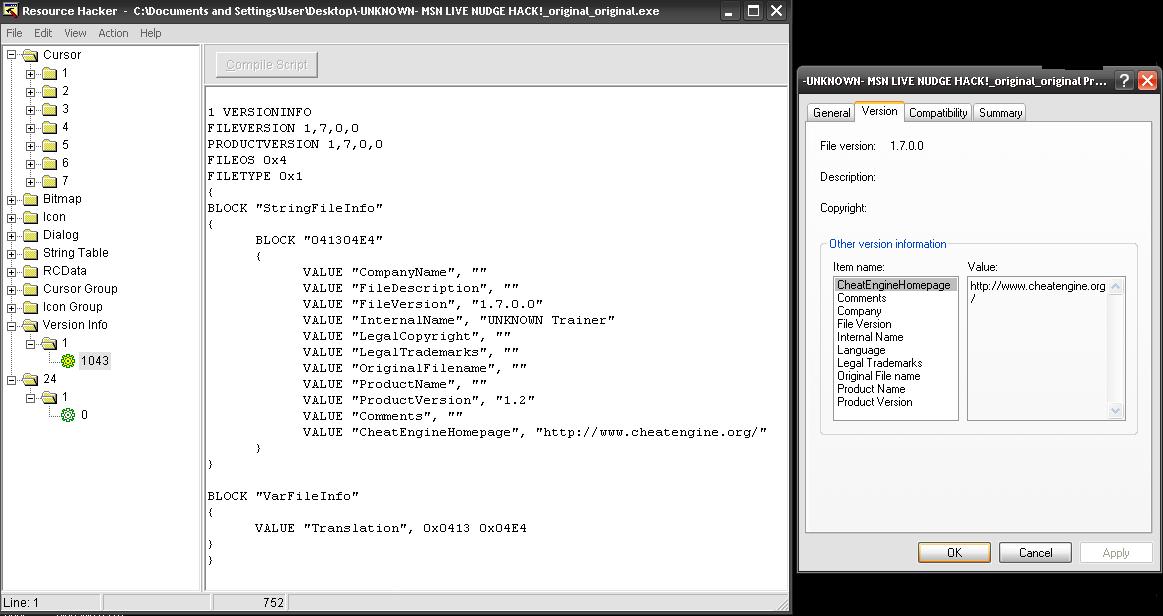
Task: Expand the Dialog tree node
Action: 12,236
